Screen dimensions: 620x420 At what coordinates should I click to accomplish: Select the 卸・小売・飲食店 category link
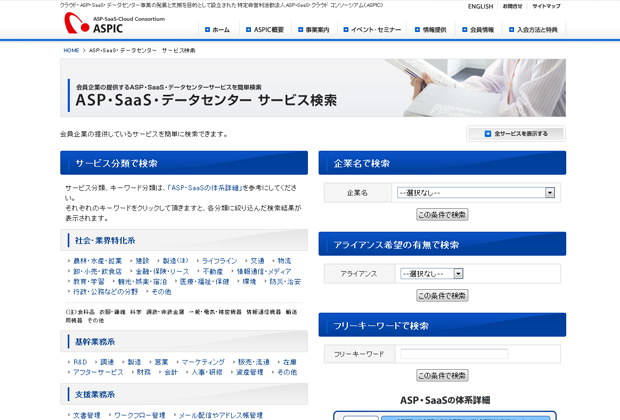click(x=97, y=271)
